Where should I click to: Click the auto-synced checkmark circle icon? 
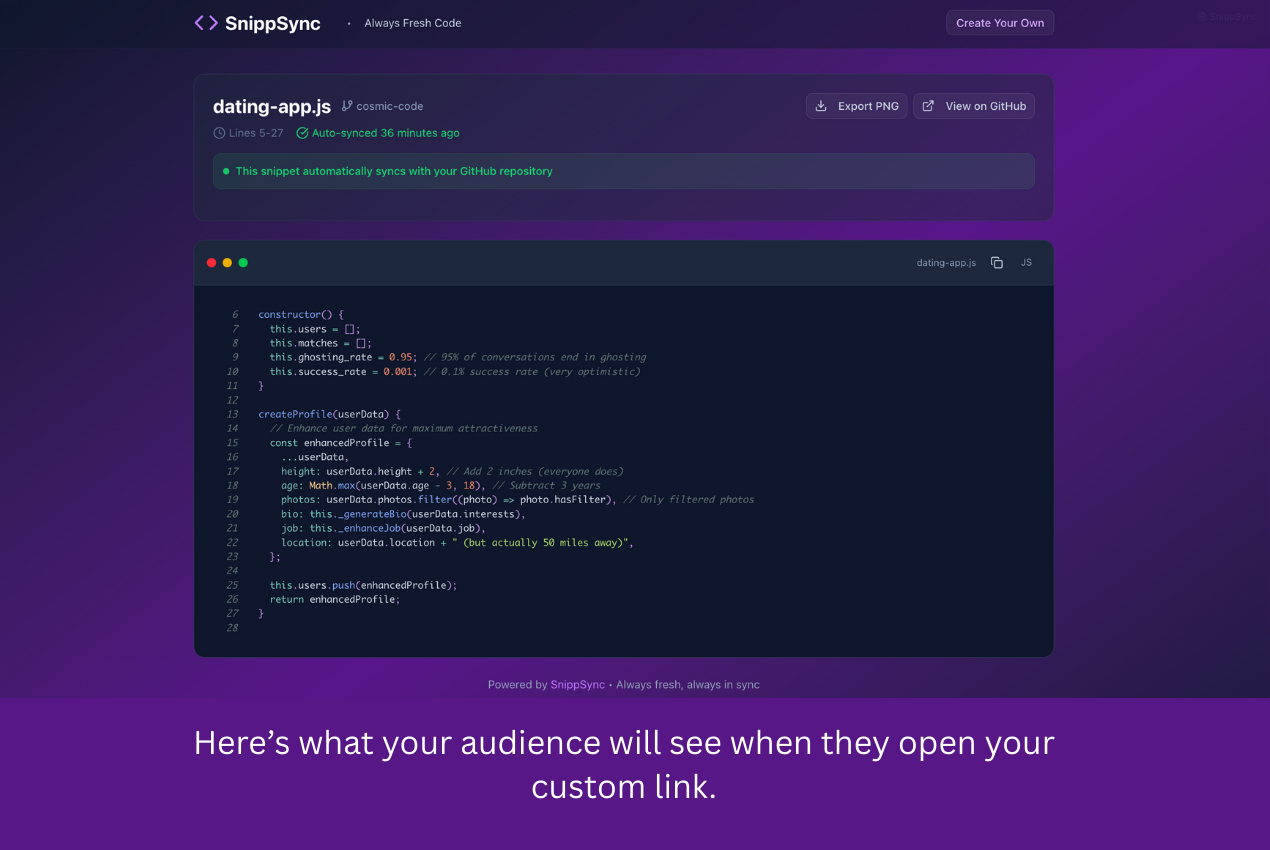(302, 133)
